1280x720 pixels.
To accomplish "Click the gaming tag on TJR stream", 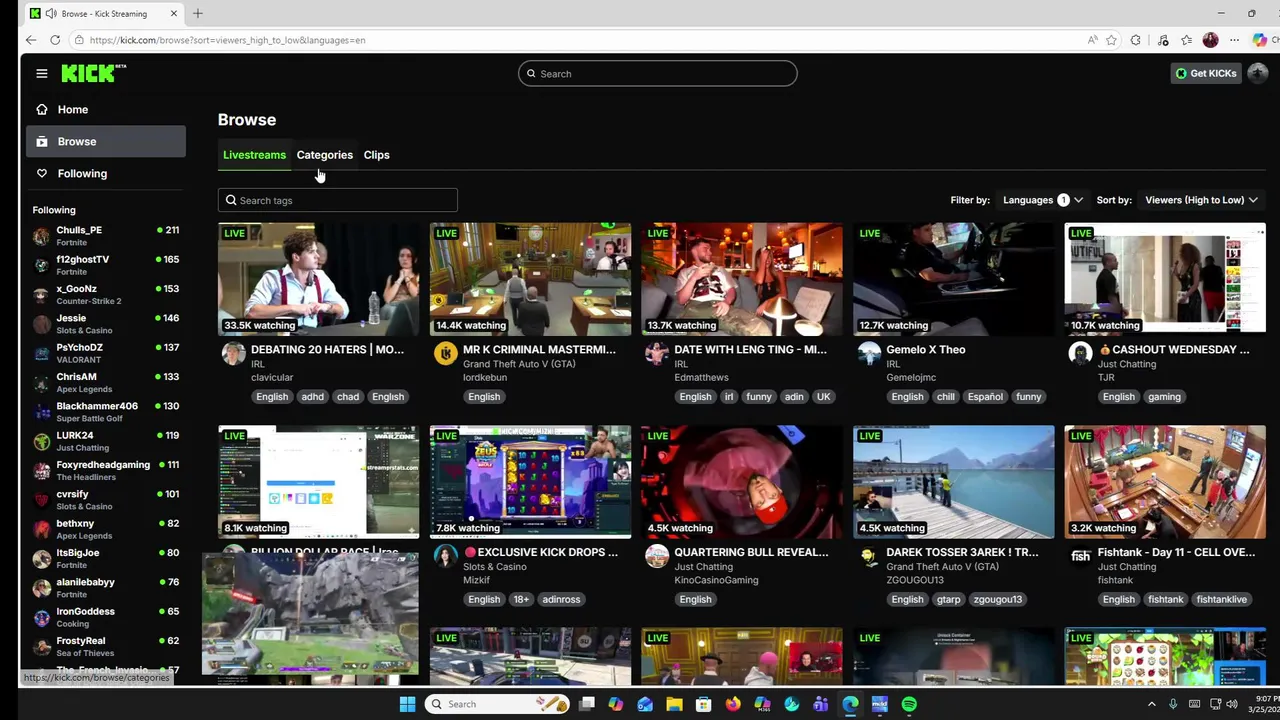I will coord(1164,397).
